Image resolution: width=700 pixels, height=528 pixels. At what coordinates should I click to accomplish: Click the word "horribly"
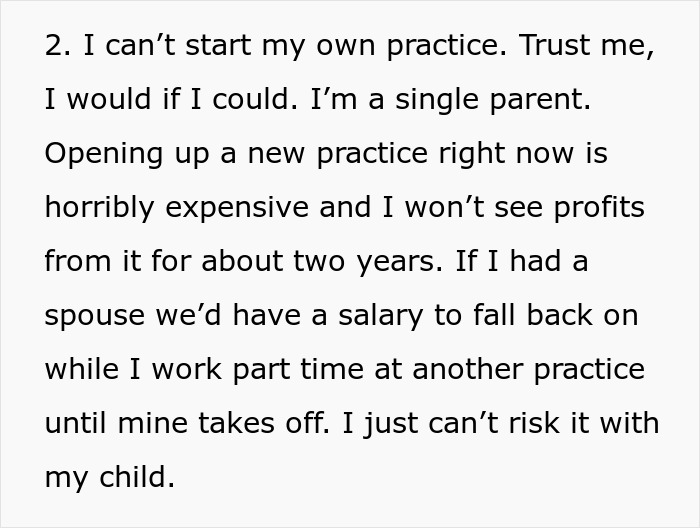(x=99, y=209)
